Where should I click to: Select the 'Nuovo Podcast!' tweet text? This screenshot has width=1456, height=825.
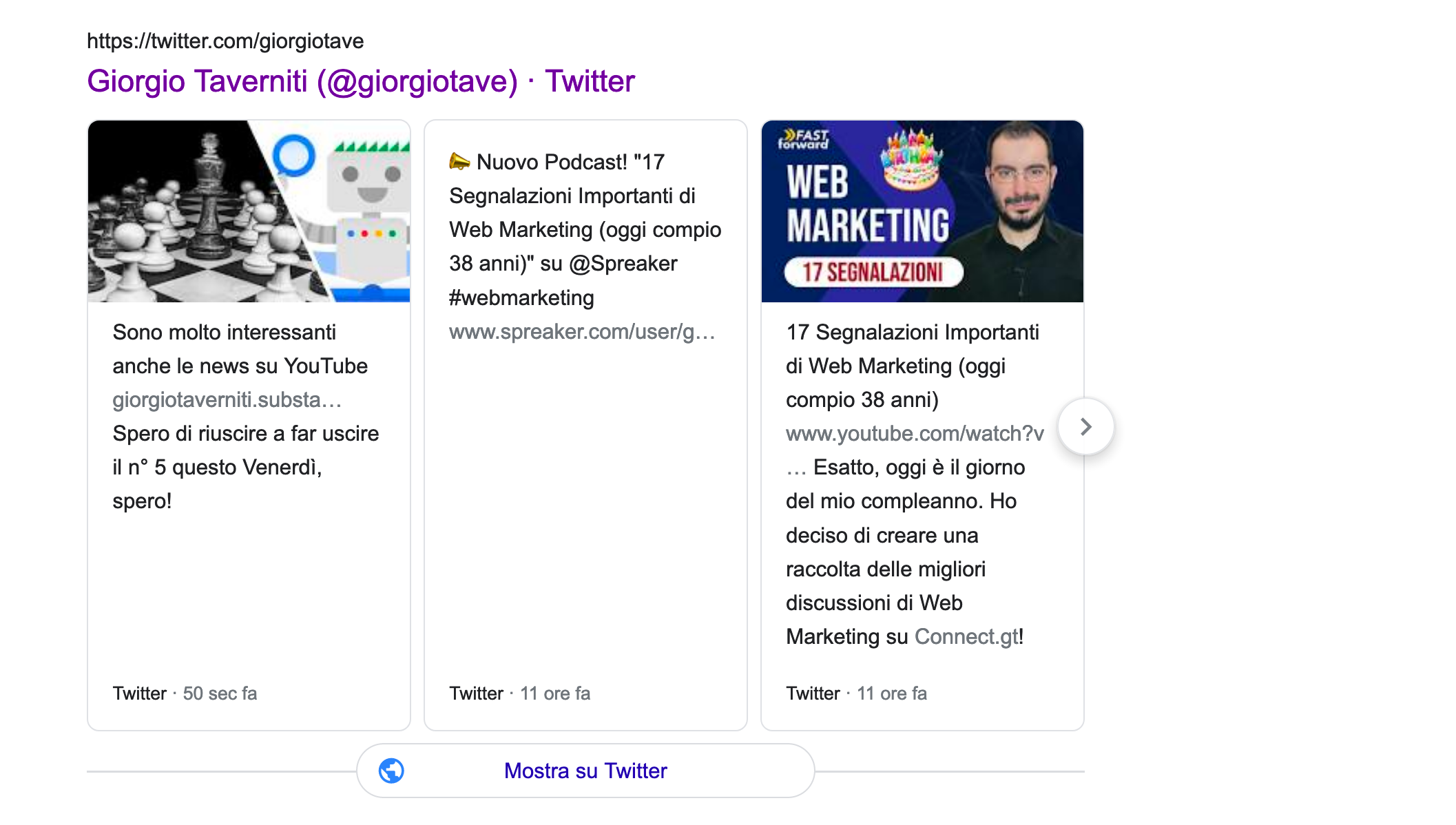pyautogui.click(x=552, y=163)
